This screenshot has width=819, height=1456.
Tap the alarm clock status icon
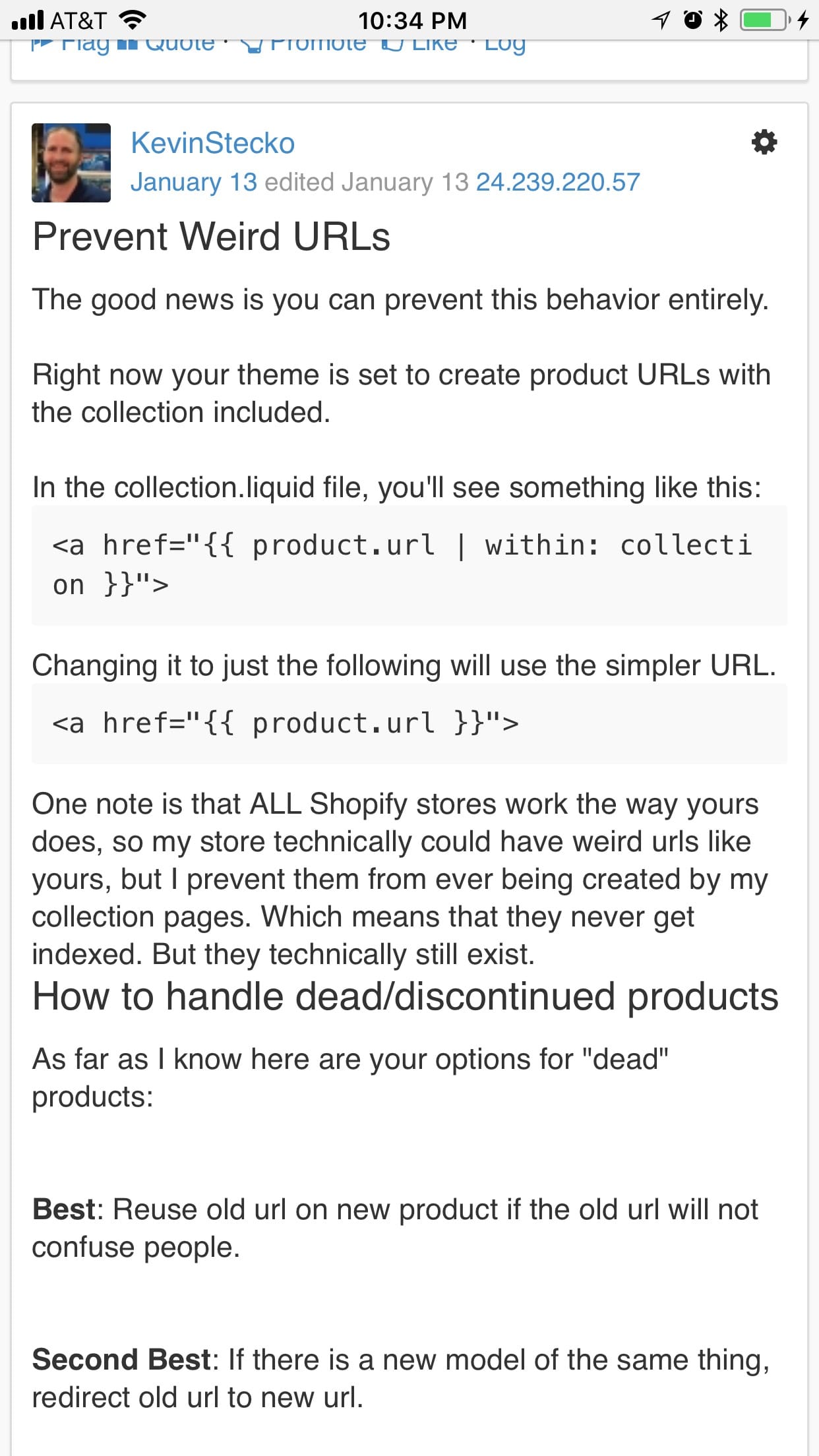692,20
